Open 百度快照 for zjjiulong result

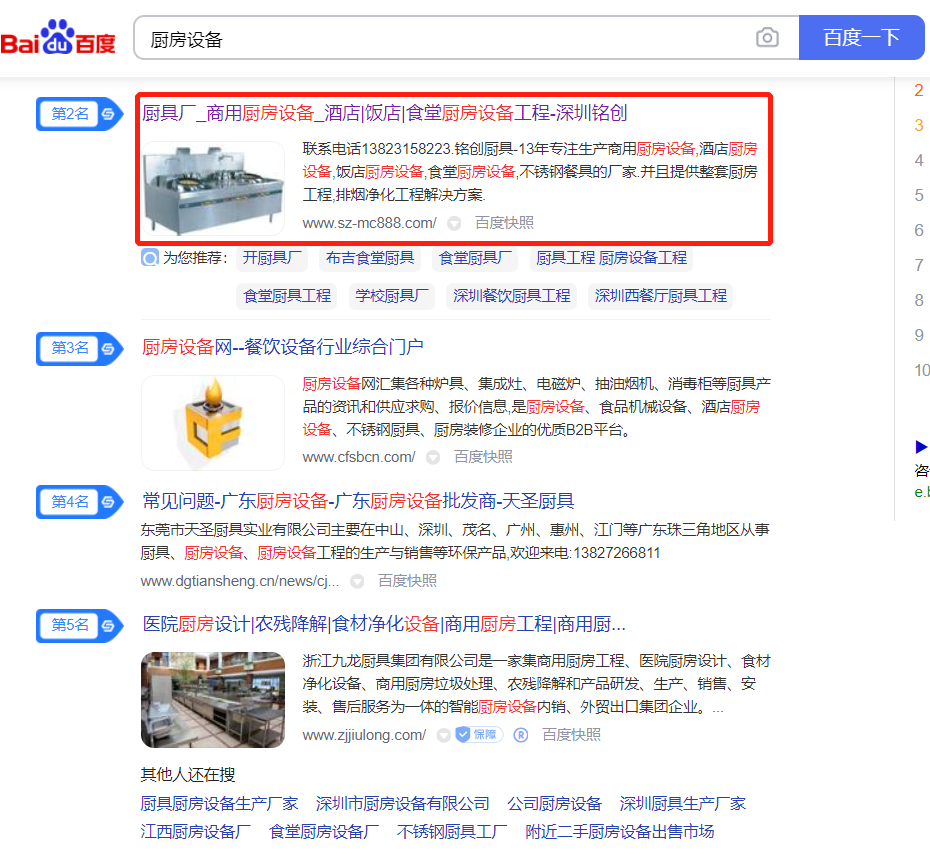click(571, 735)
